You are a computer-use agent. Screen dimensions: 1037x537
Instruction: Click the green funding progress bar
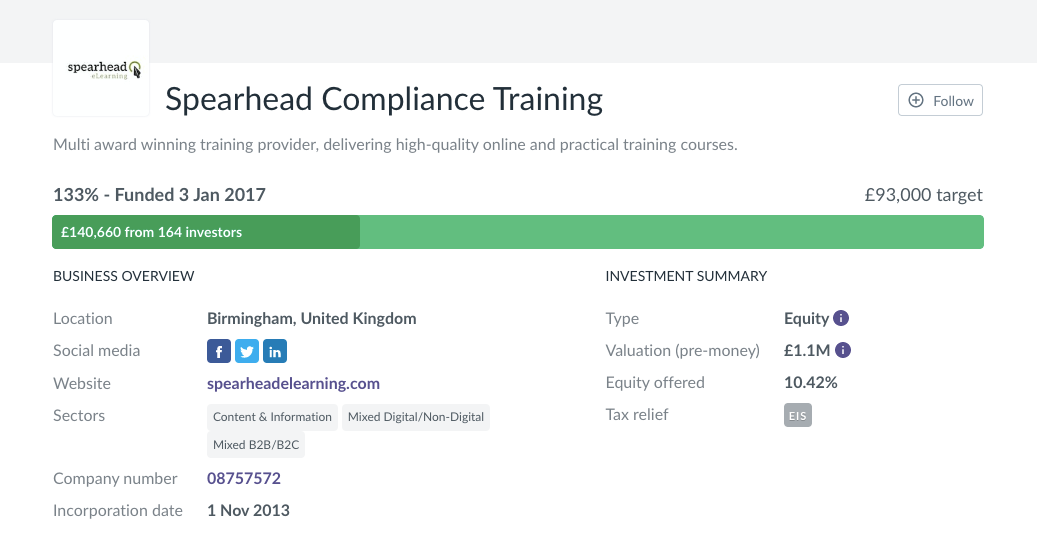670,232
